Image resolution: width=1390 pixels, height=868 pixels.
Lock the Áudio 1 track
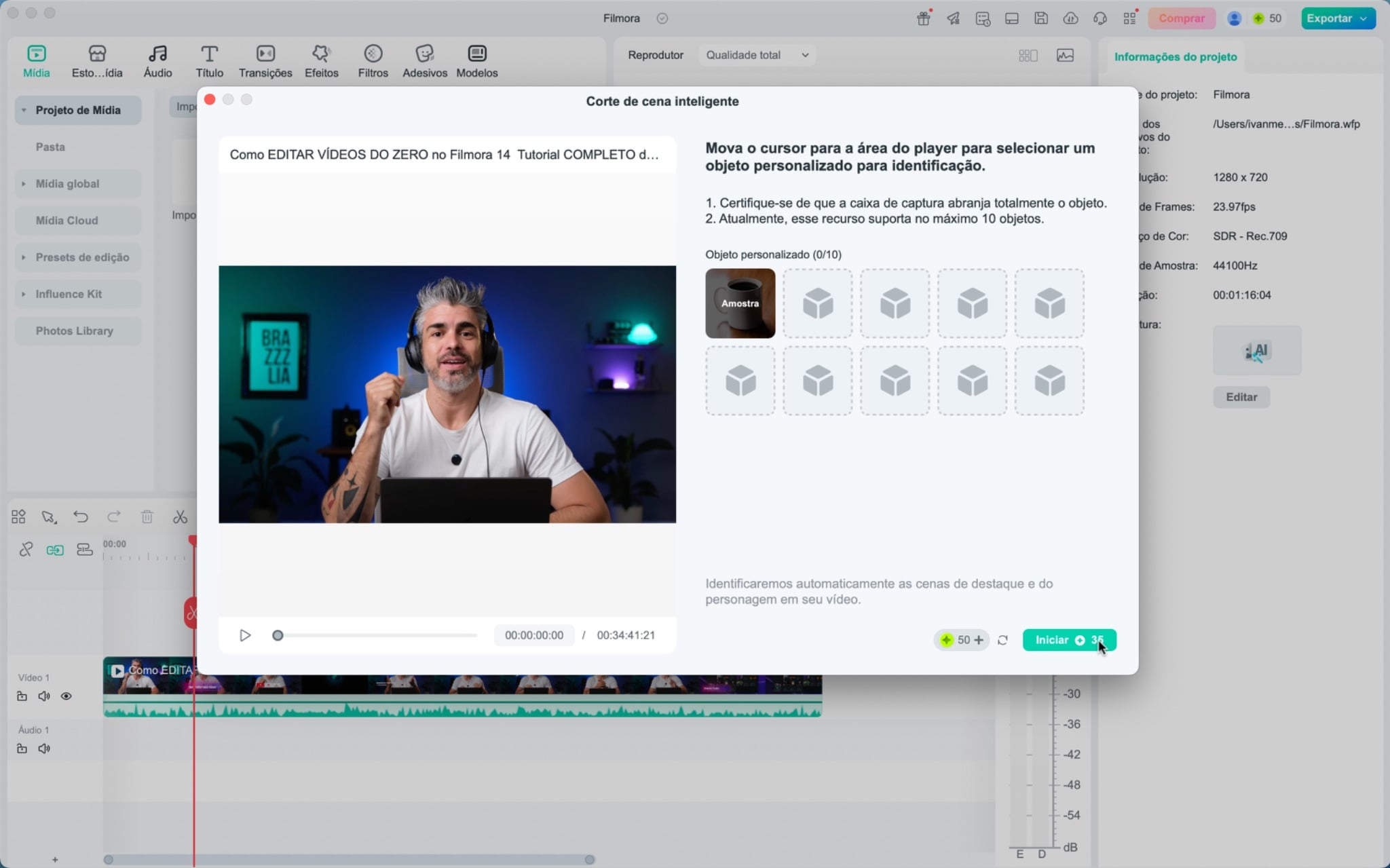22,749
